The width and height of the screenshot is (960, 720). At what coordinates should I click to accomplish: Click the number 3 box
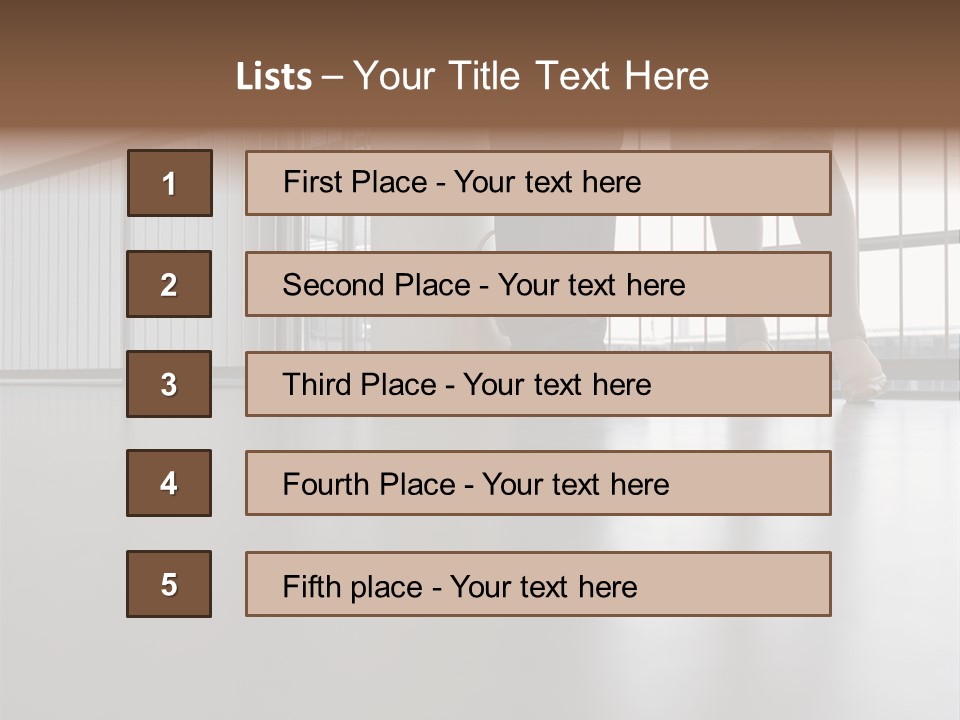[169, 384]
